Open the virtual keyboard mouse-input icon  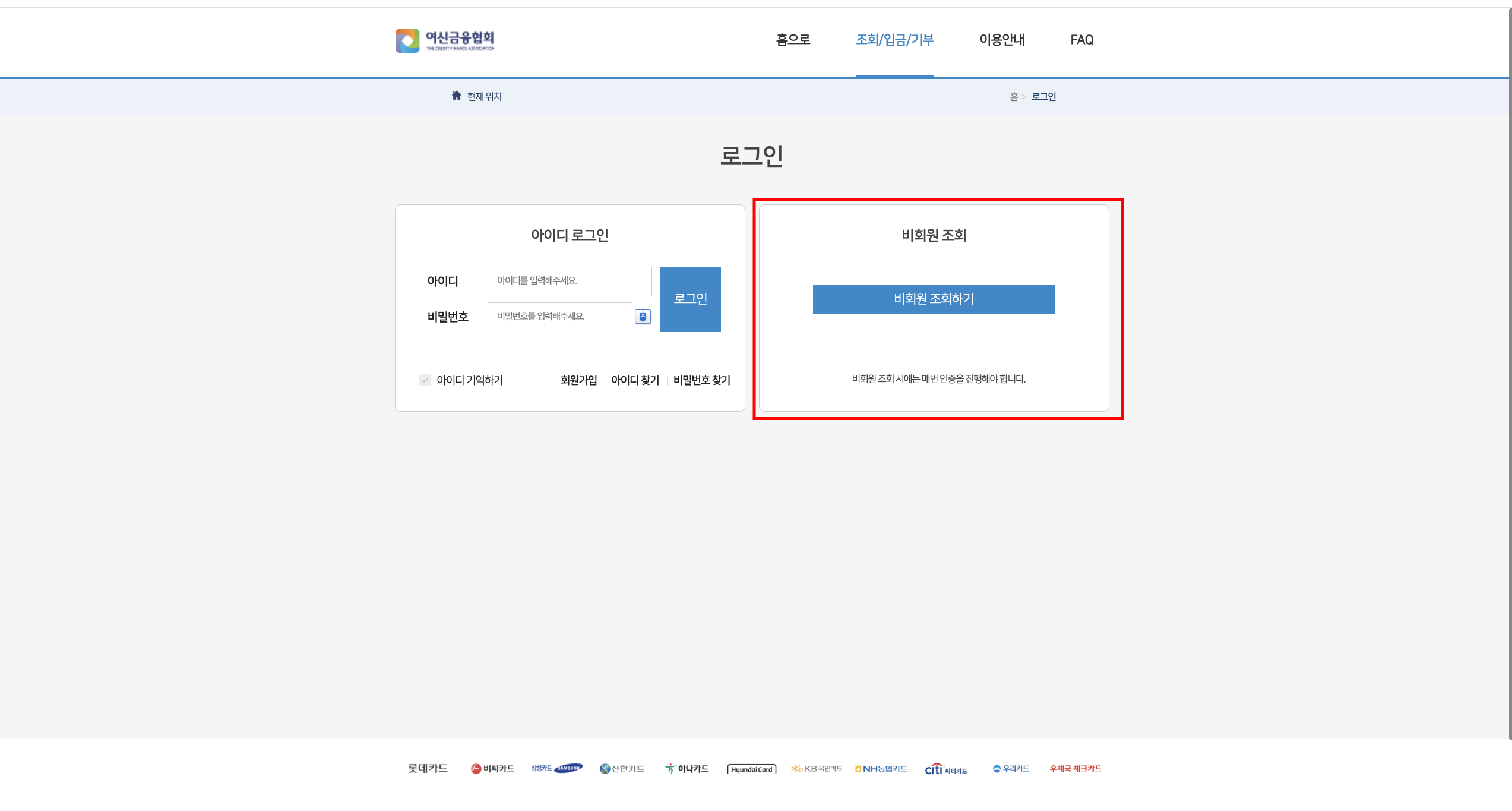pyautogui.click(x=643, y=317)
